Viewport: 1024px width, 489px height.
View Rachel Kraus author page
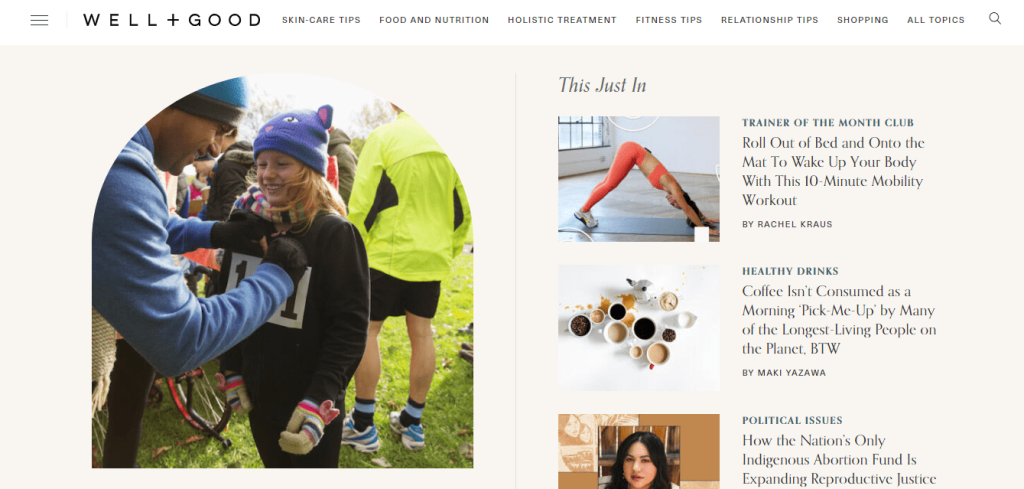[x=787, y=224]
